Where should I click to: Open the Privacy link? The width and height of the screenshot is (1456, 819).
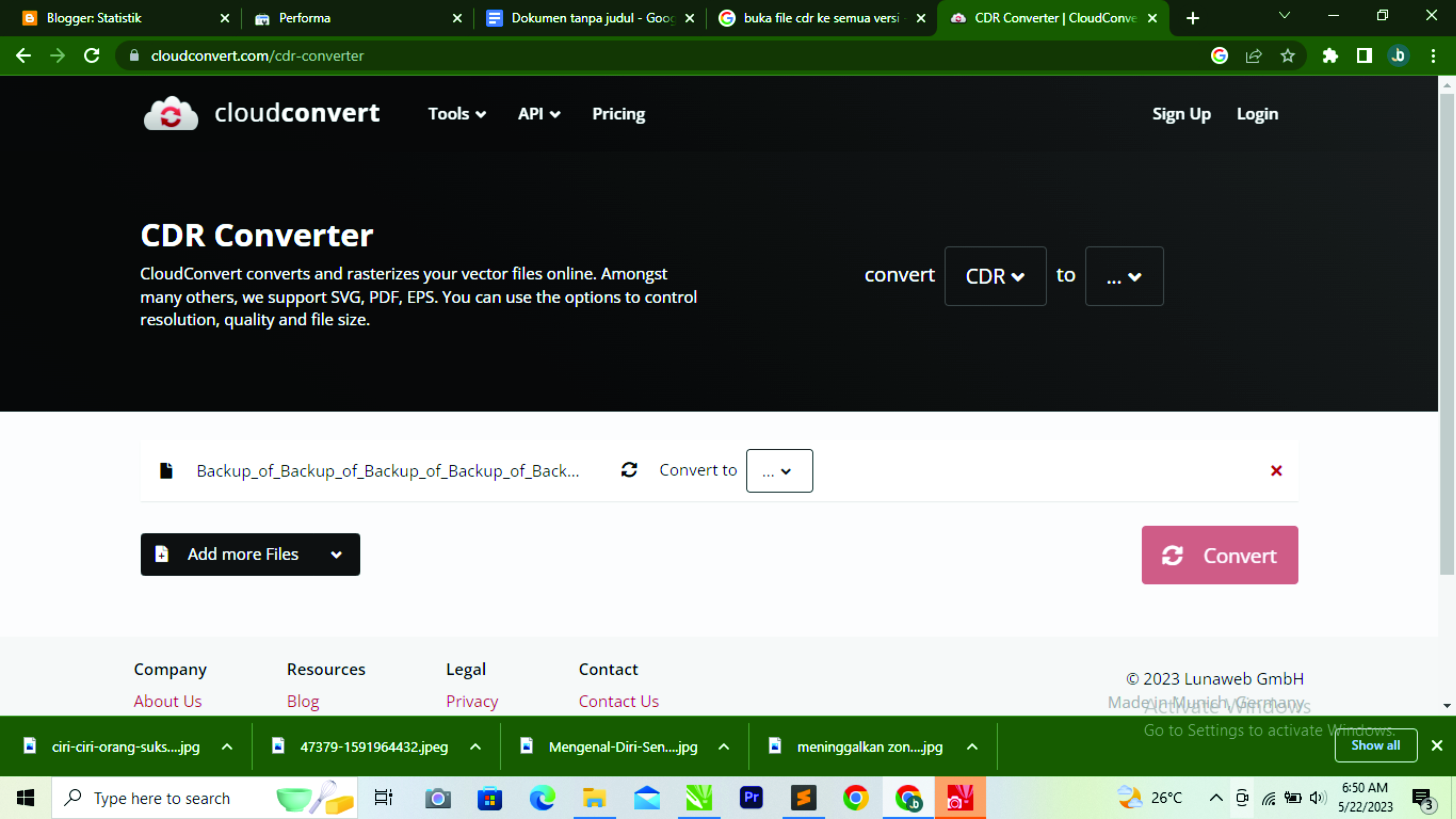472,701
